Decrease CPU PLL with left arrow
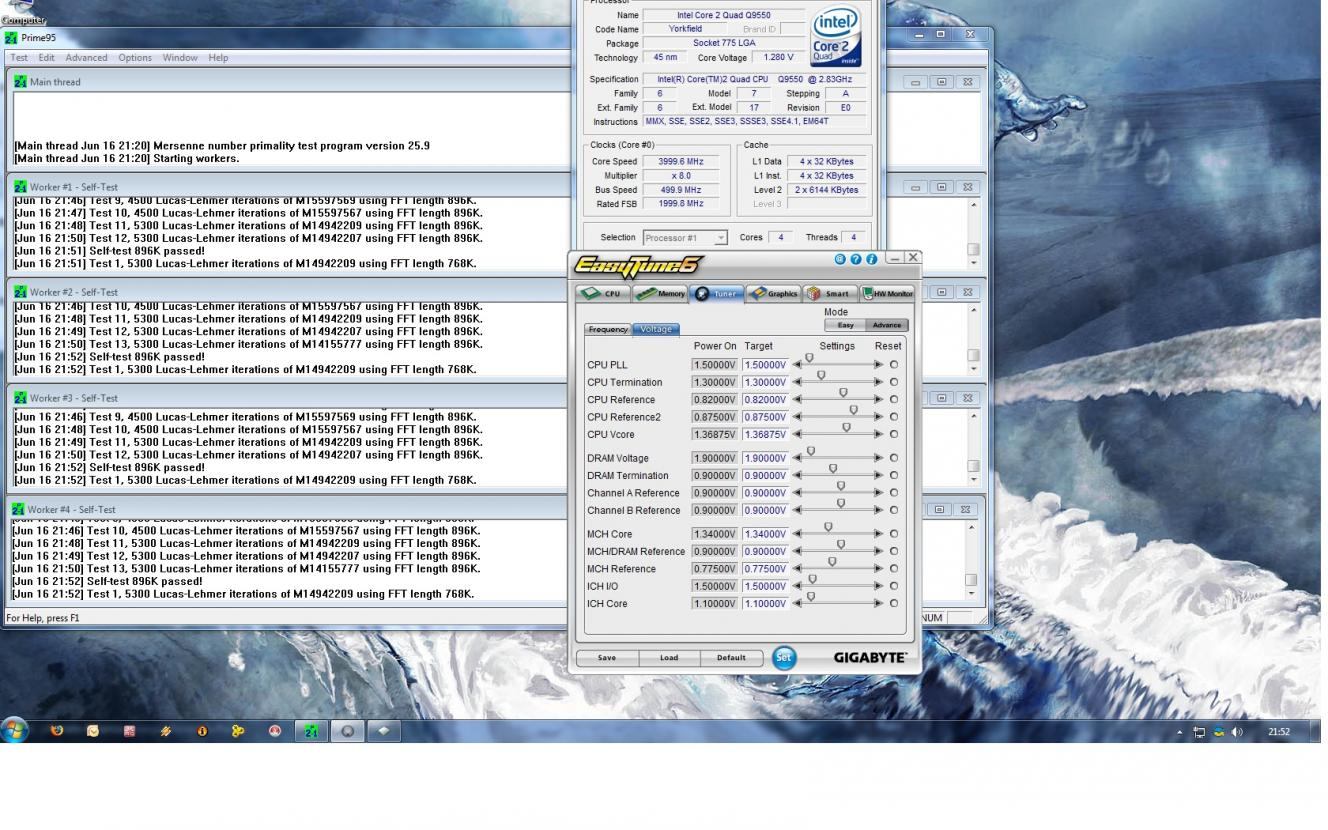 (797, 365)
